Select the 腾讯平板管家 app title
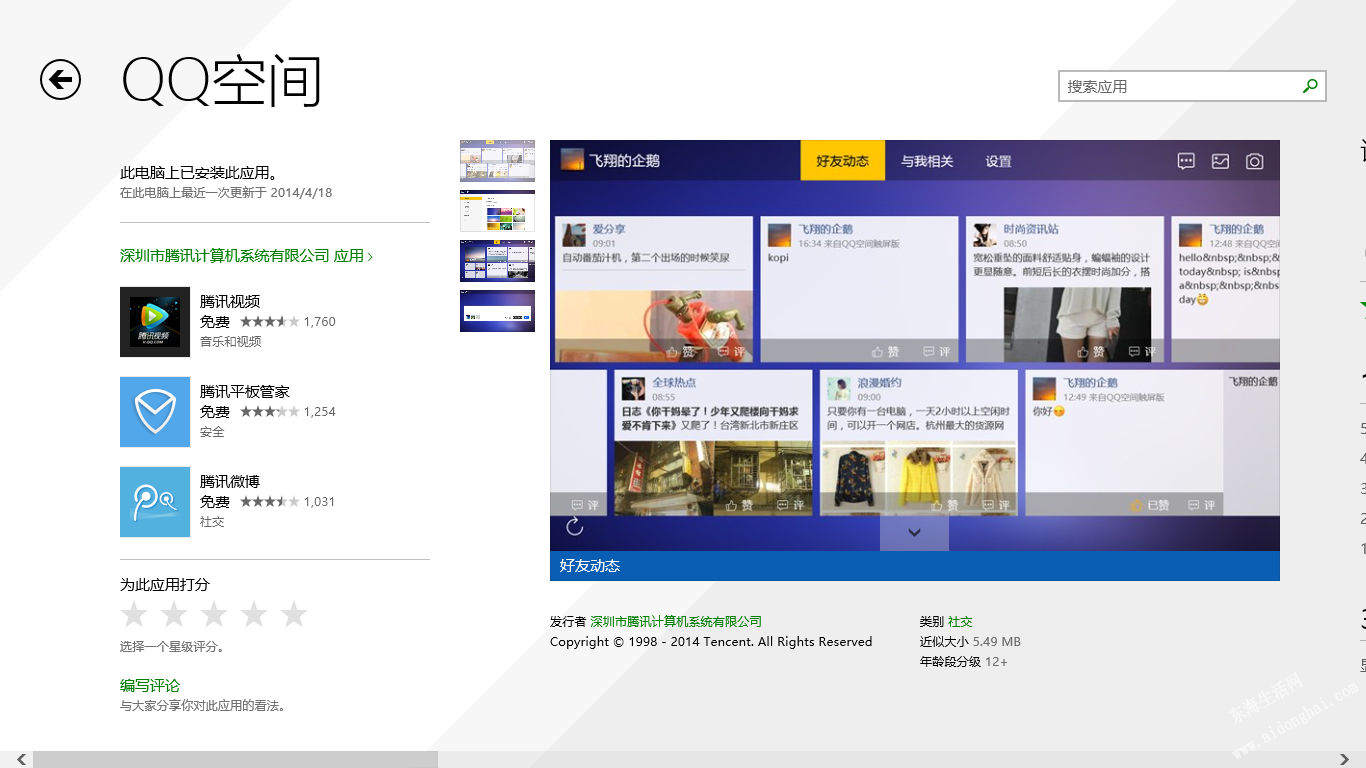 tap(245, 391)
